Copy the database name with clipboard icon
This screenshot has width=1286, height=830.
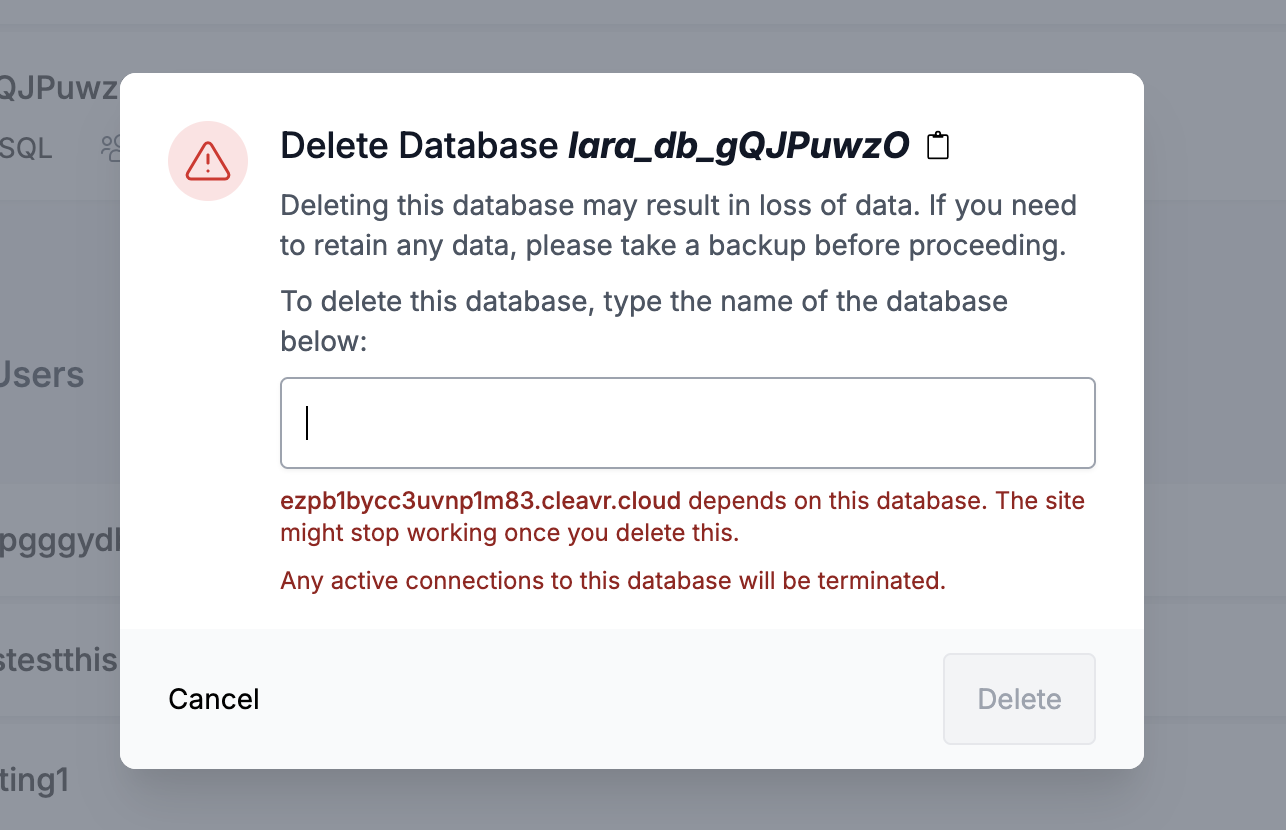(x=937, y=146)
